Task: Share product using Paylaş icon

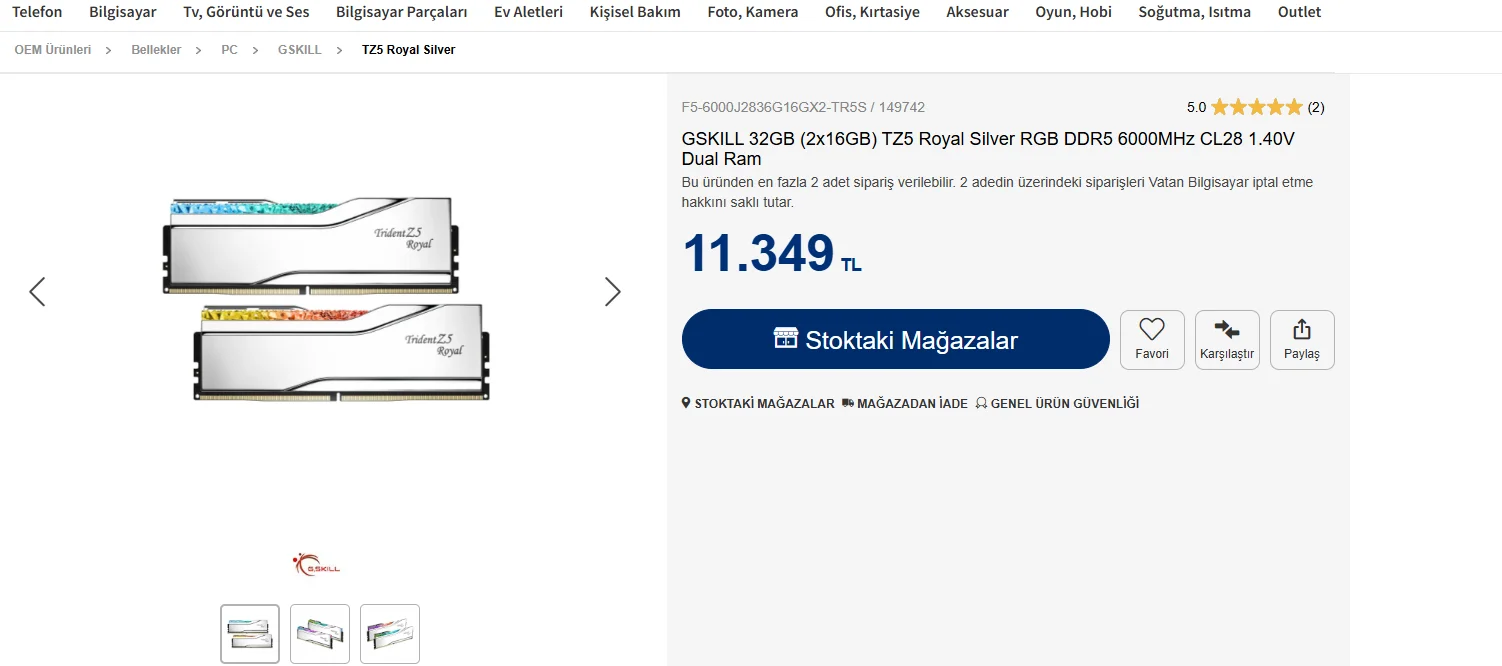Action: tap(1302, 340)
